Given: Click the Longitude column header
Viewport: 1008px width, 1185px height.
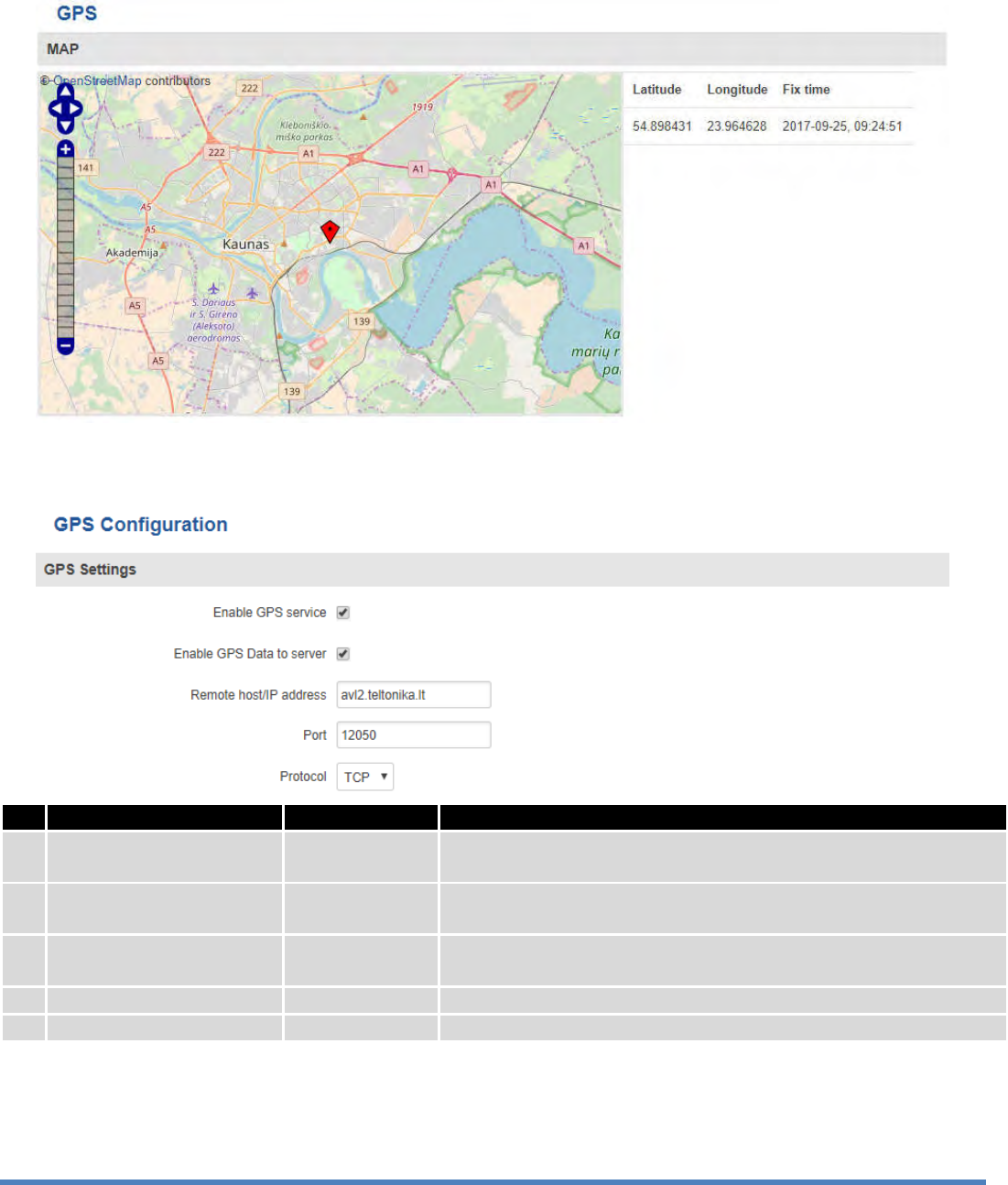Looking at the screenshot, I should (x=737, y=90).
